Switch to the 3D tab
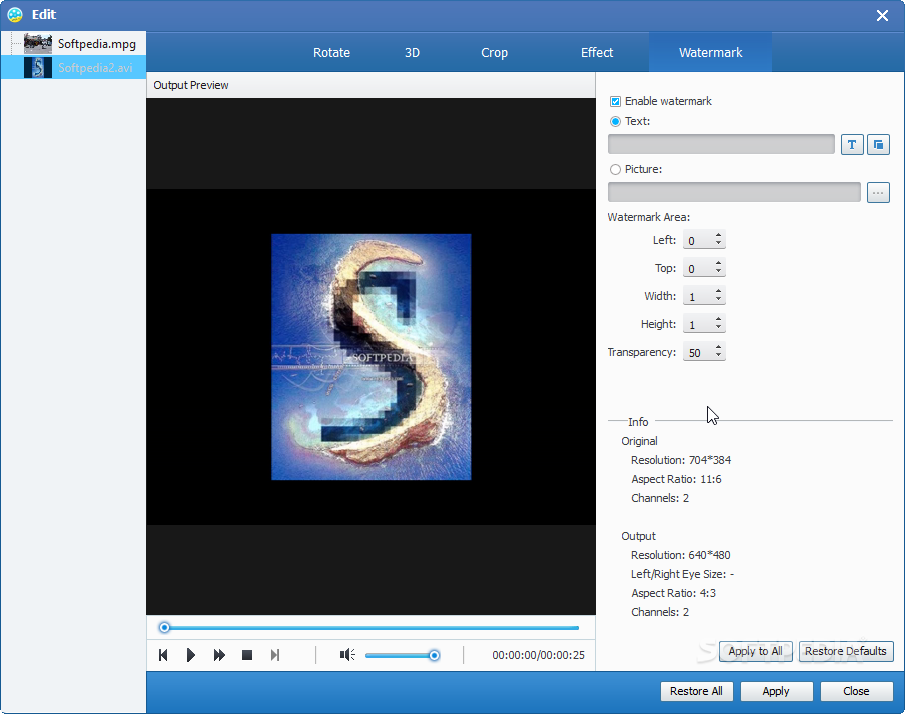 [412, 53]
